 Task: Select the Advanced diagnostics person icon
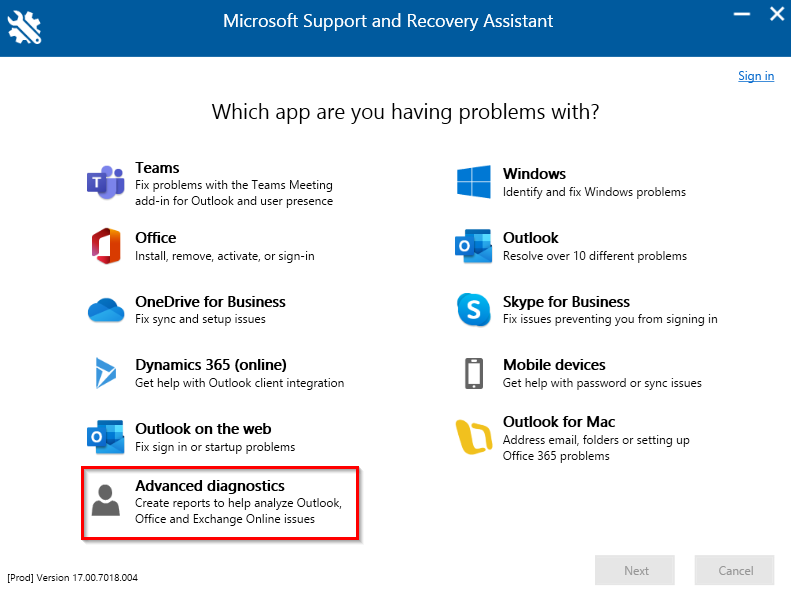pyautogui.click(x=105, y=501)
